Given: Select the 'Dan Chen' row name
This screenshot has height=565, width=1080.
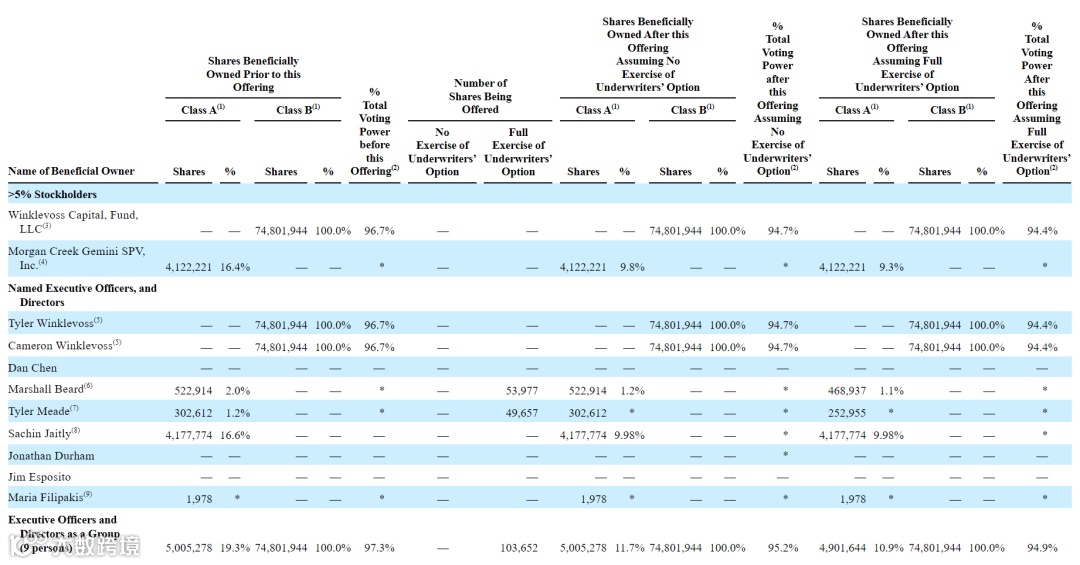Looking at the screenshot, I should coord(32,368).
